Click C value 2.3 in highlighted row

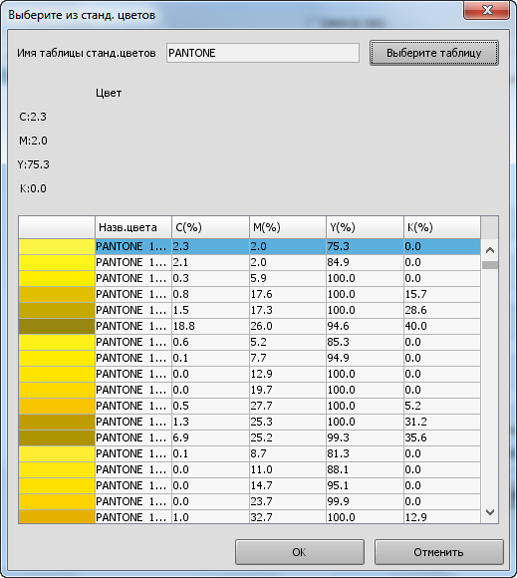(x=210, y=246)
